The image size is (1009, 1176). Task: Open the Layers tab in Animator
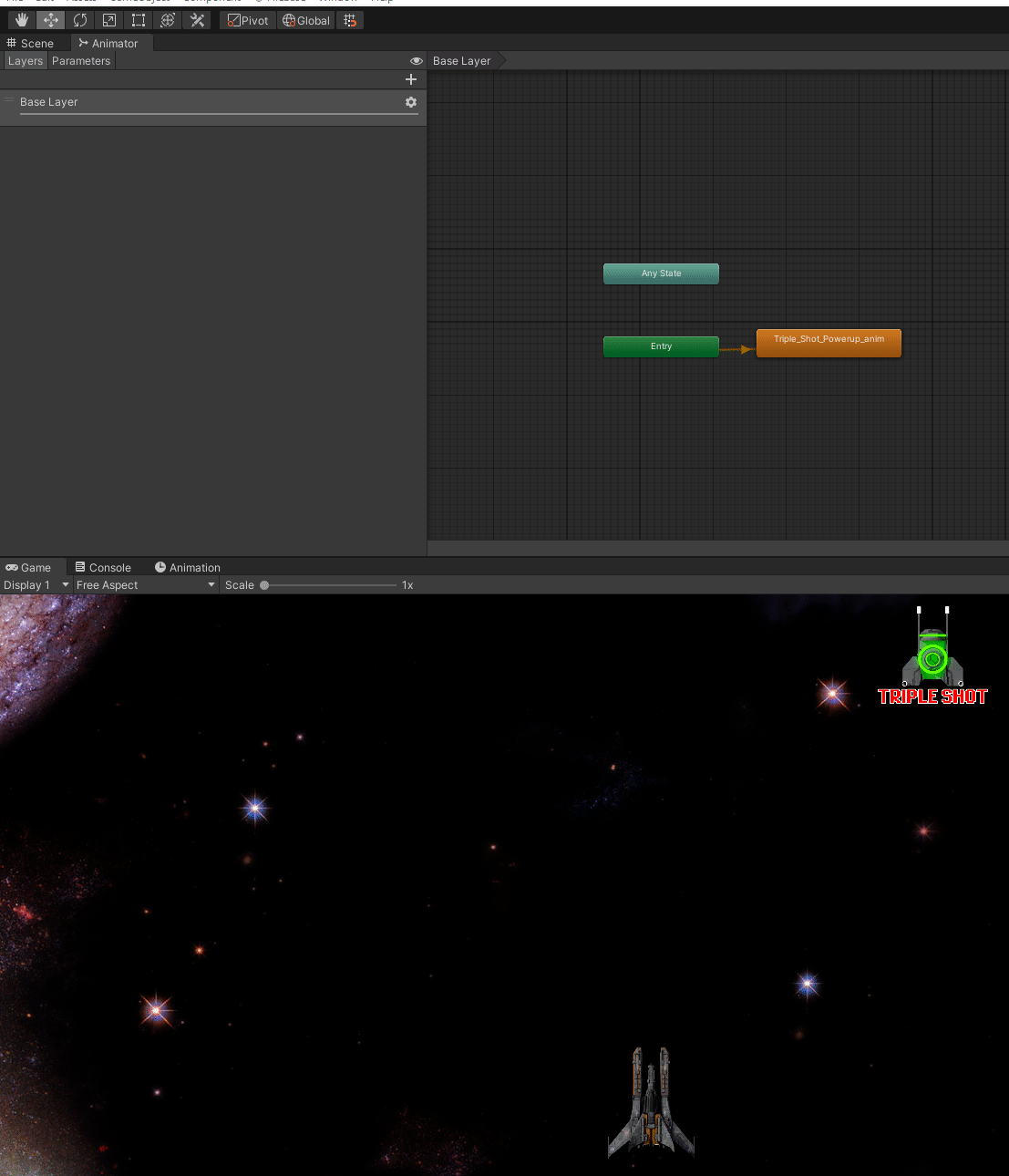click(x=26, y=61)
